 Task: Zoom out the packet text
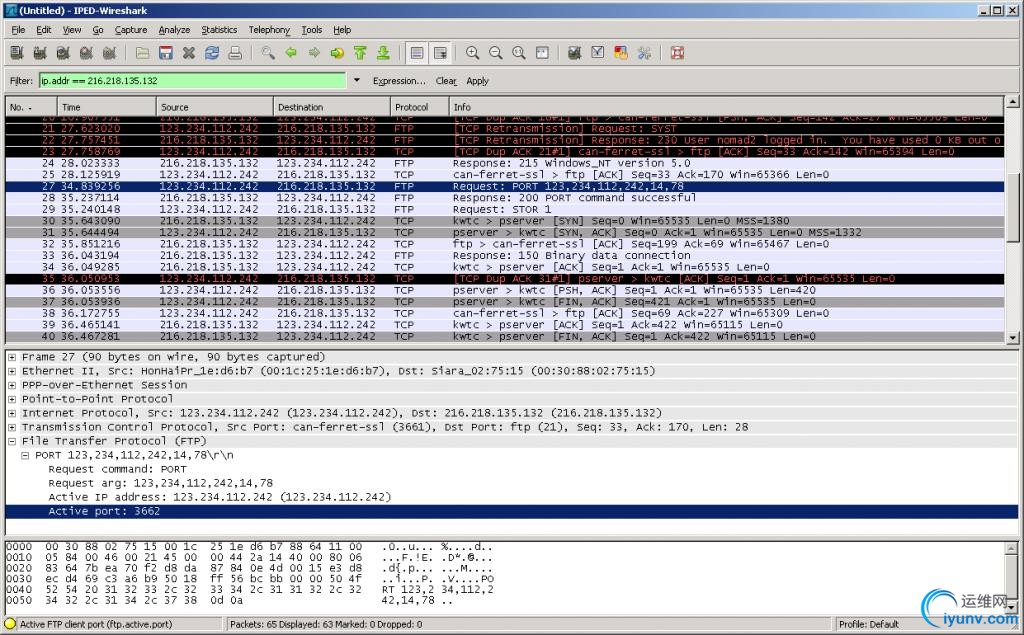pos(496,53)
